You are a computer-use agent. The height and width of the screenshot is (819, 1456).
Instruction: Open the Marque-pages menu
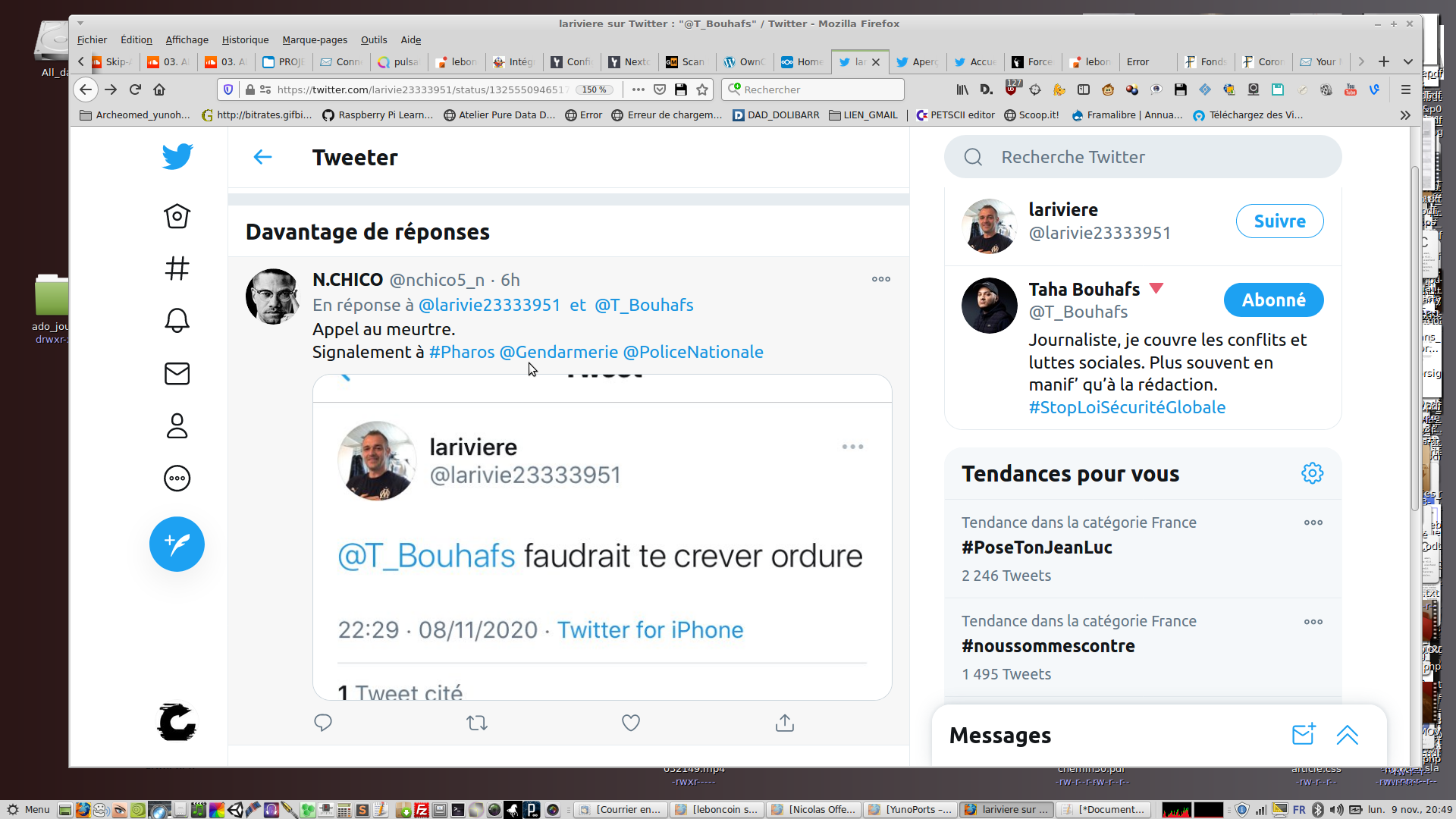coord(314,39)
